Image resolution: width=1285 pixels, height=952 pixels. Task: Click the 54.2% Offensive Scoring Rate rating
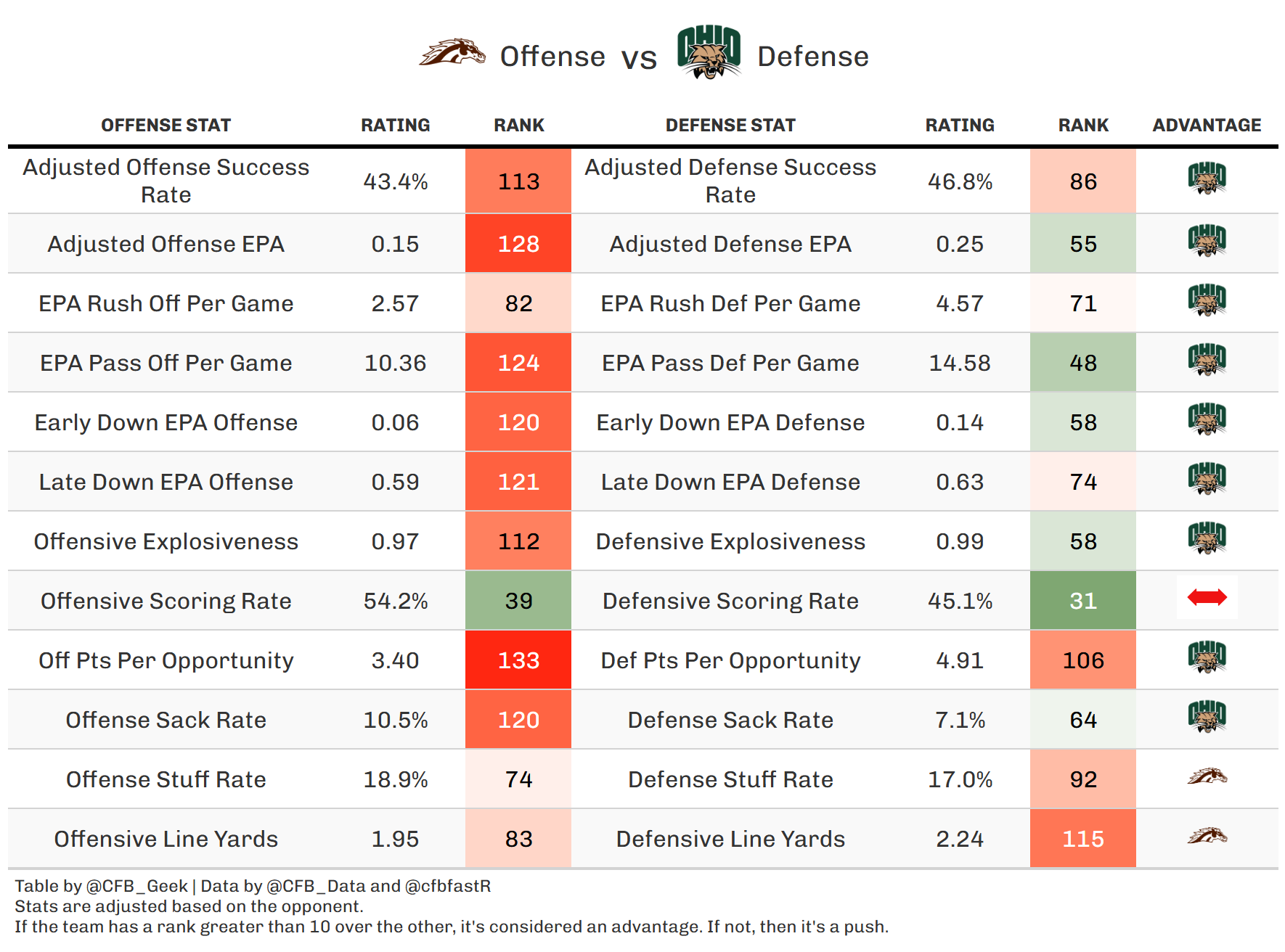(x=396, y=601)
